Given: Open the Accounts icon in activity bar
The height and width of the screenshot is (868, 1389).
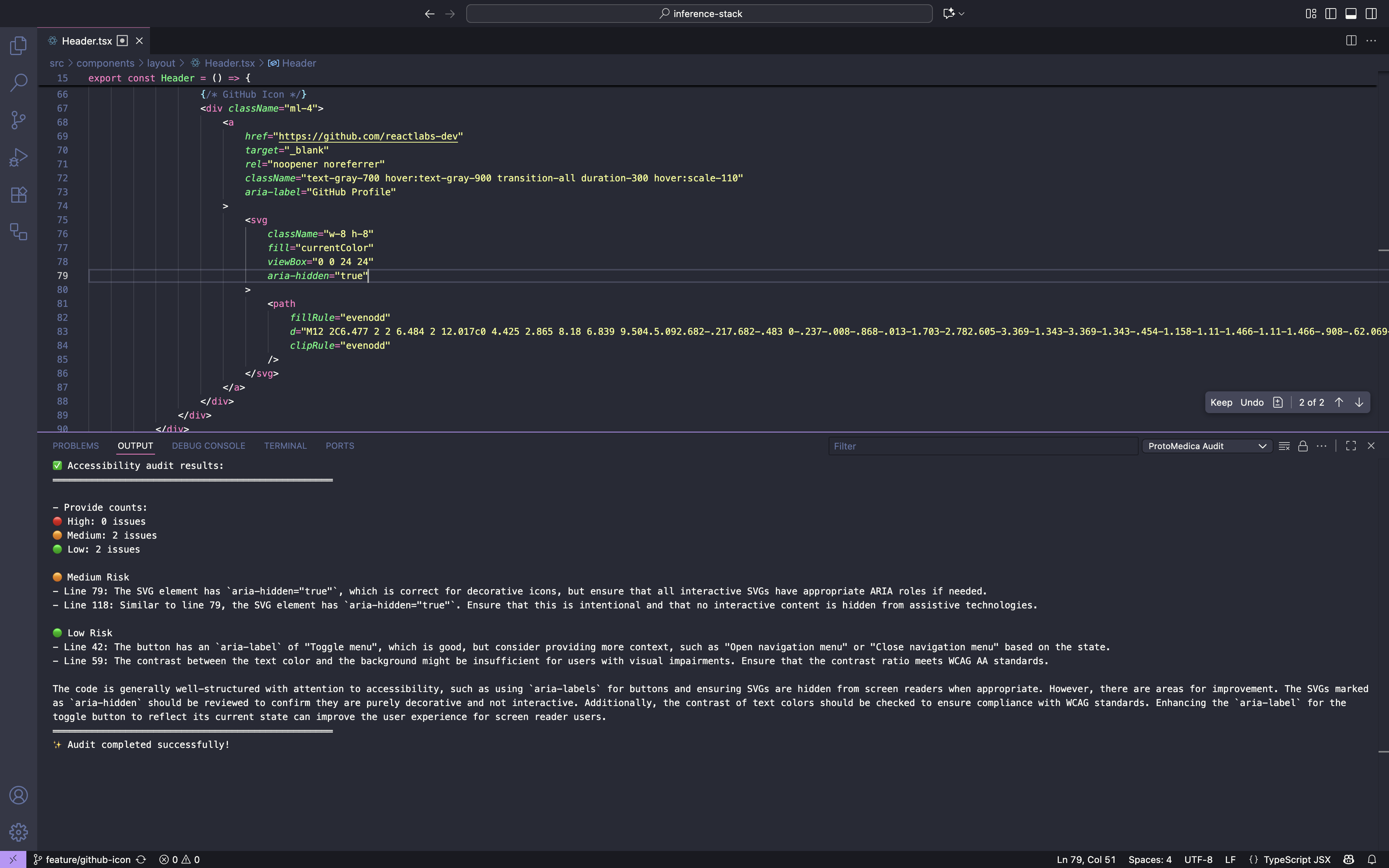Looking at the screenshot, I should tap(18, 795).
